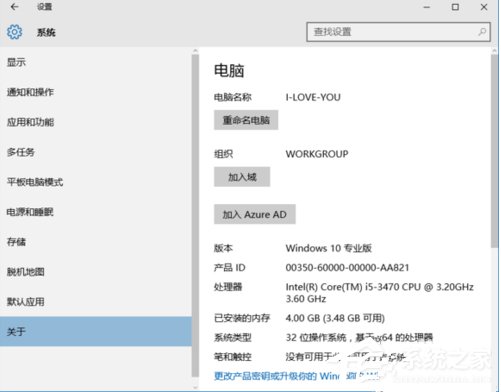Click the settings gear icon
Image resolution: width=501 pixels, height=392 pixels.
point(14,32)
